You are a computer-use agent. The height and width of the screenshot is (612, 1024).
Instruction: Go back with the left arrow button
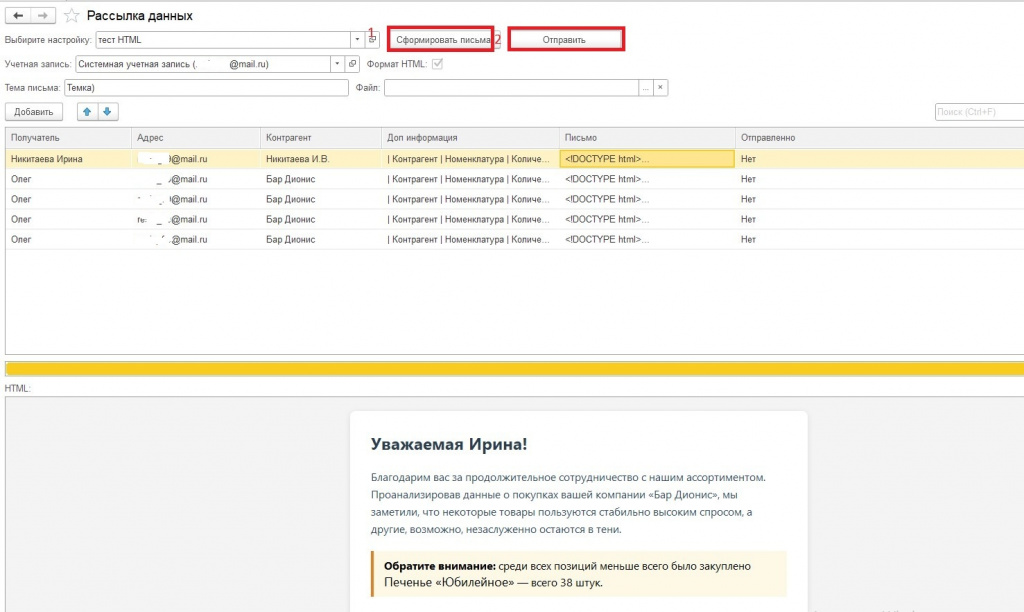coord(18,16)
